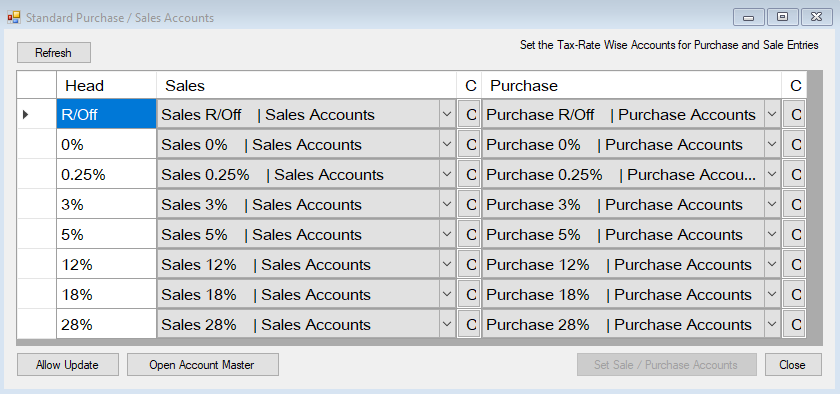
Task: Expand the Purchase R/Off account dropdown
Action: pos(772,115)
